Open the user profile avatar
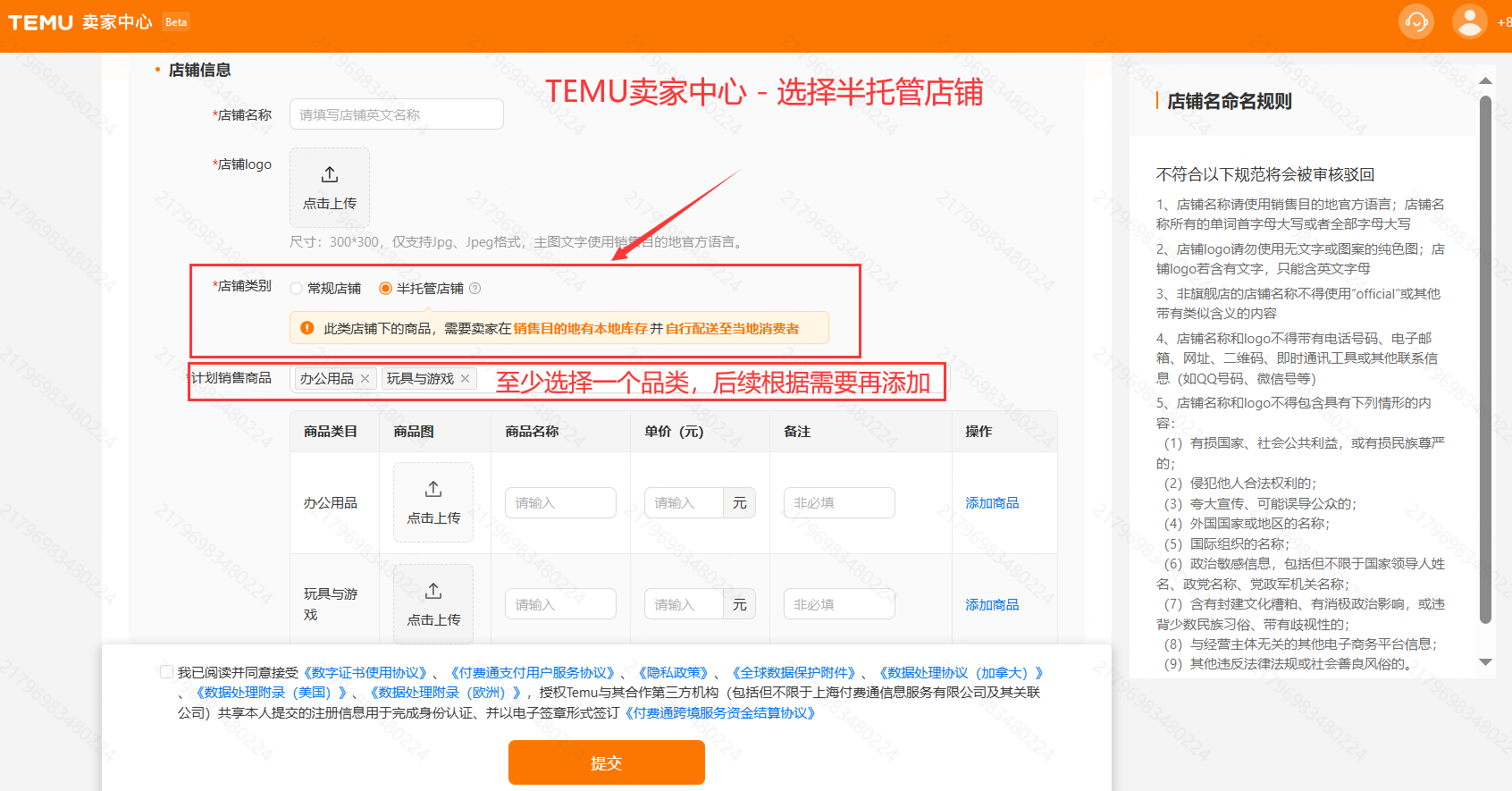Viewport: 1512px width, 791px height. pos(1469,21)
